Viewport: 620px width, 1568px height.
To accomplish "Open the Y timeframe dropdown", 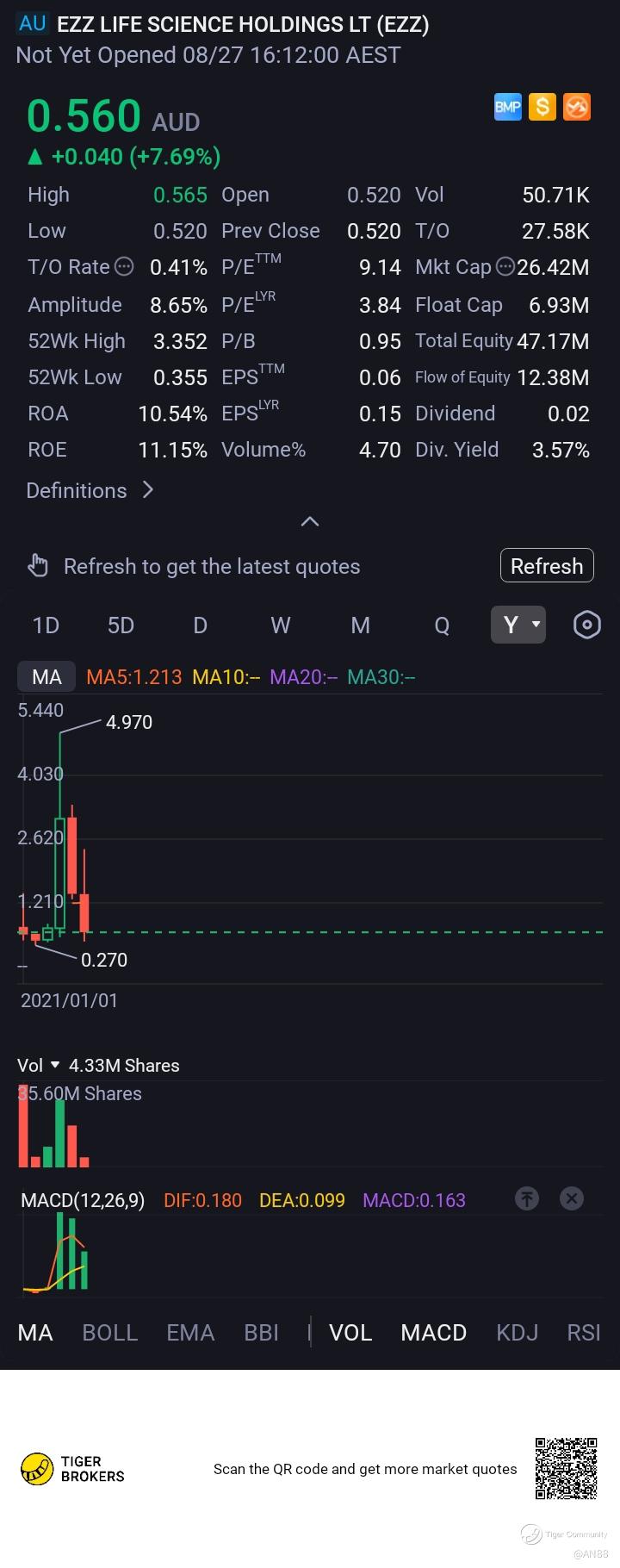I will [x=518, y=625].
